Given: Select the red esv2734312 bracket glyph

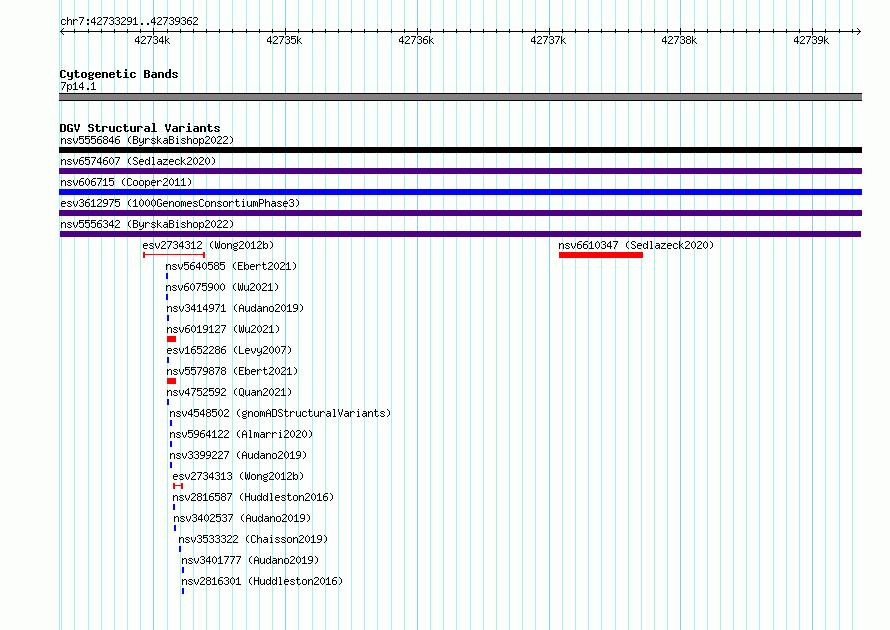Looking at the screenshot, I should (x=174, y=255).
